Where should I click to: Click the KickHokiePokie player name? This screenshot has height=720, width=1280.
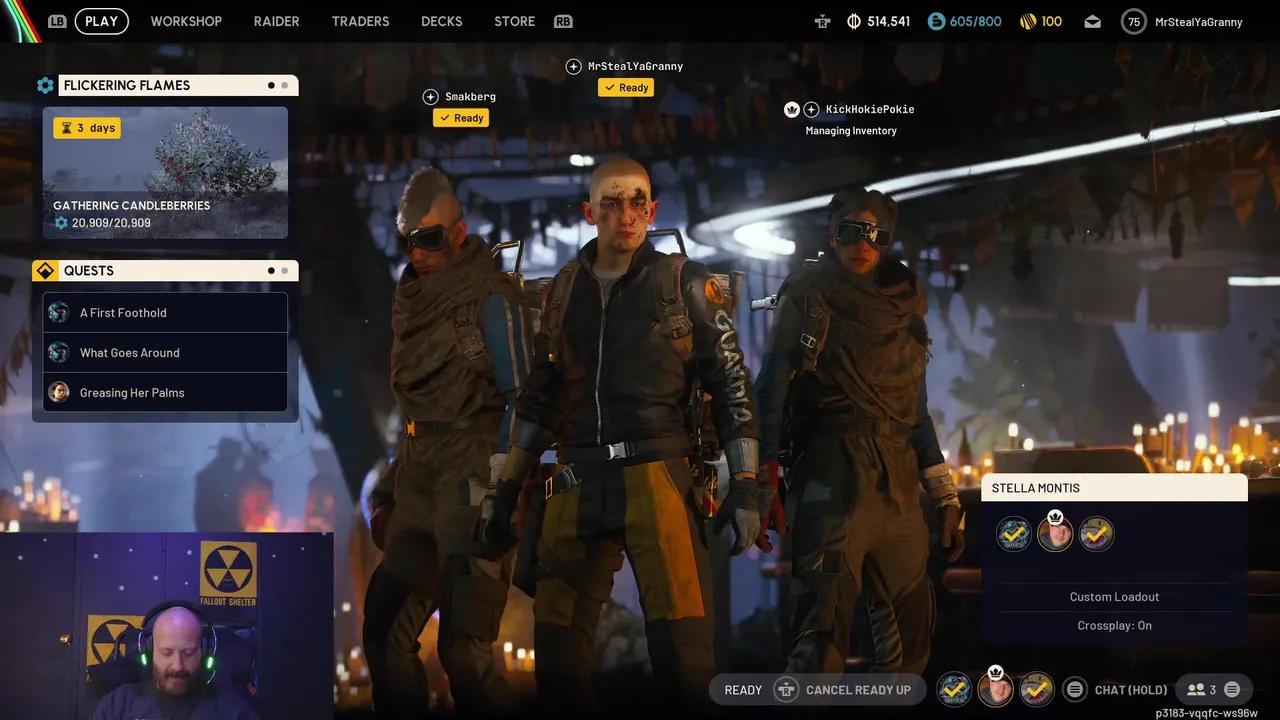pyautogui.click(x=870, y=109)
